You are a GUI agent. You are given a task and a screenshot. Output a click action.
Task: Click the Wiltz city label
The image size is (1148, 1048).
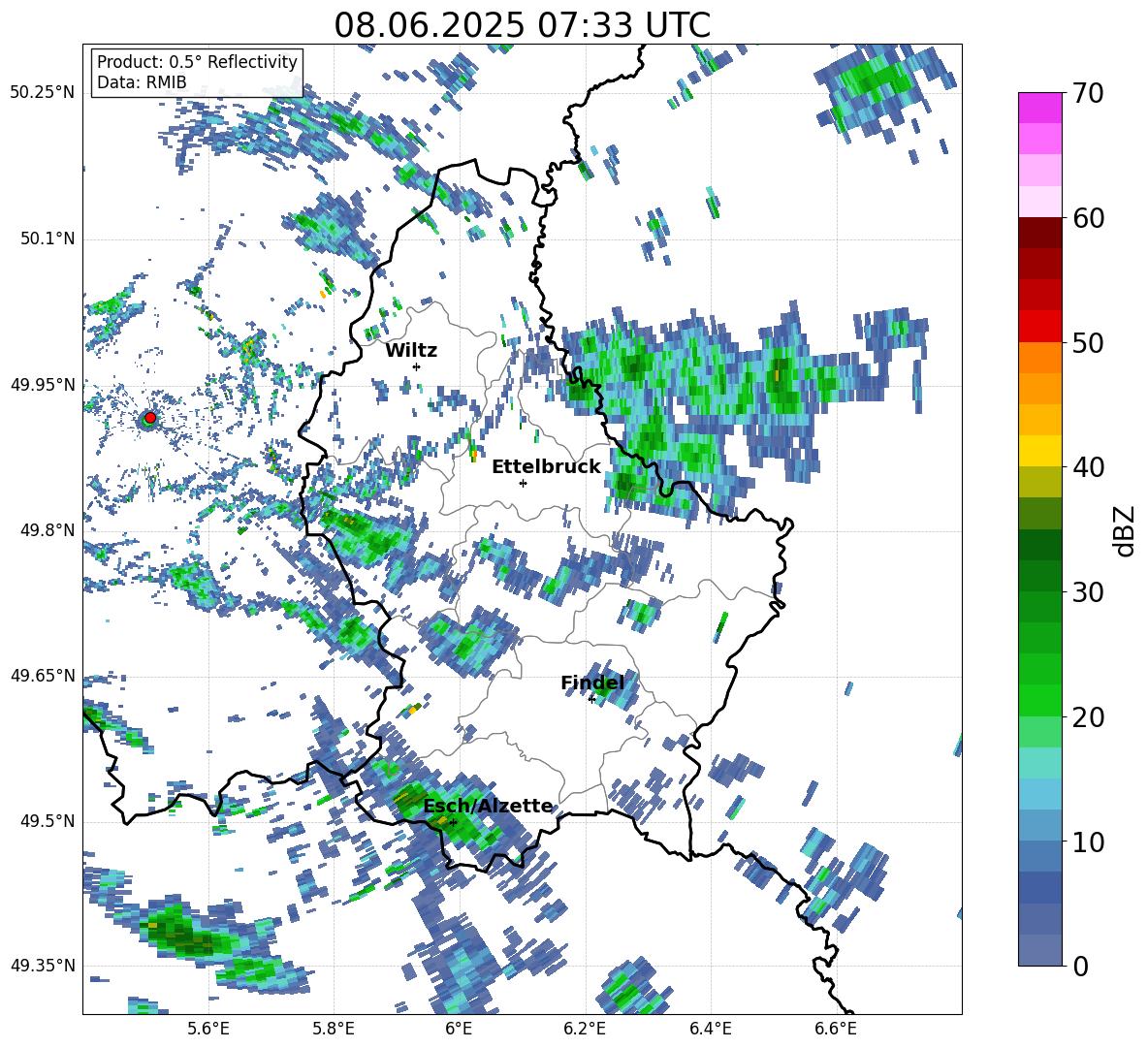(x=411, y=351)
